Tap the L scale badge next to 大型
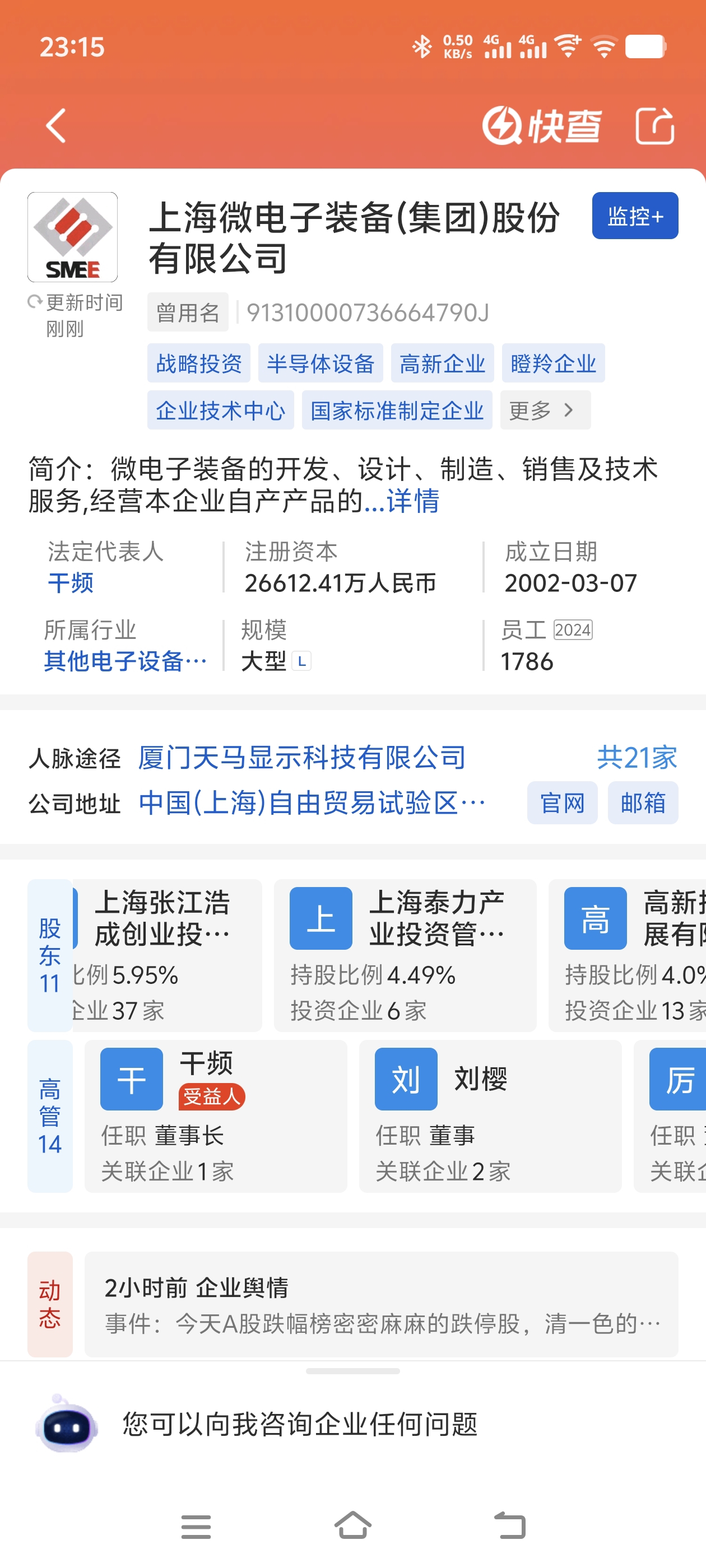706x1568 pixels. click(x=301, y=661)
